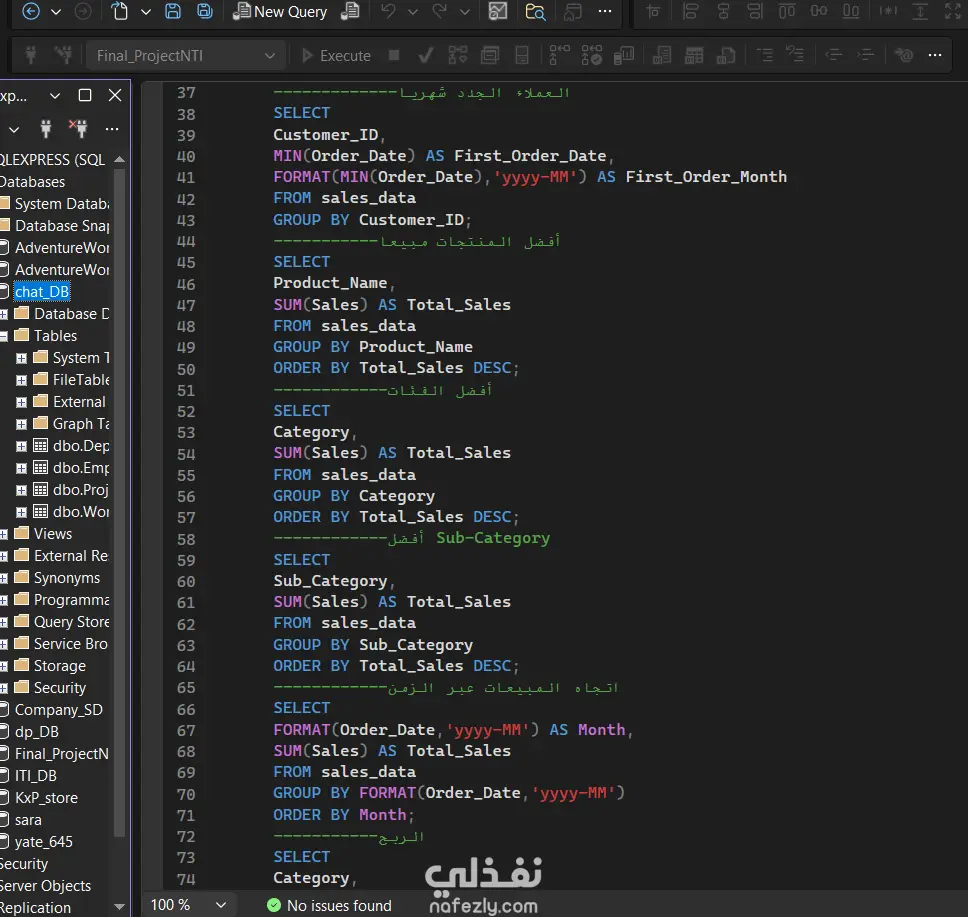Click the Object Explorer vertical scrollbar

pos(120,500)
